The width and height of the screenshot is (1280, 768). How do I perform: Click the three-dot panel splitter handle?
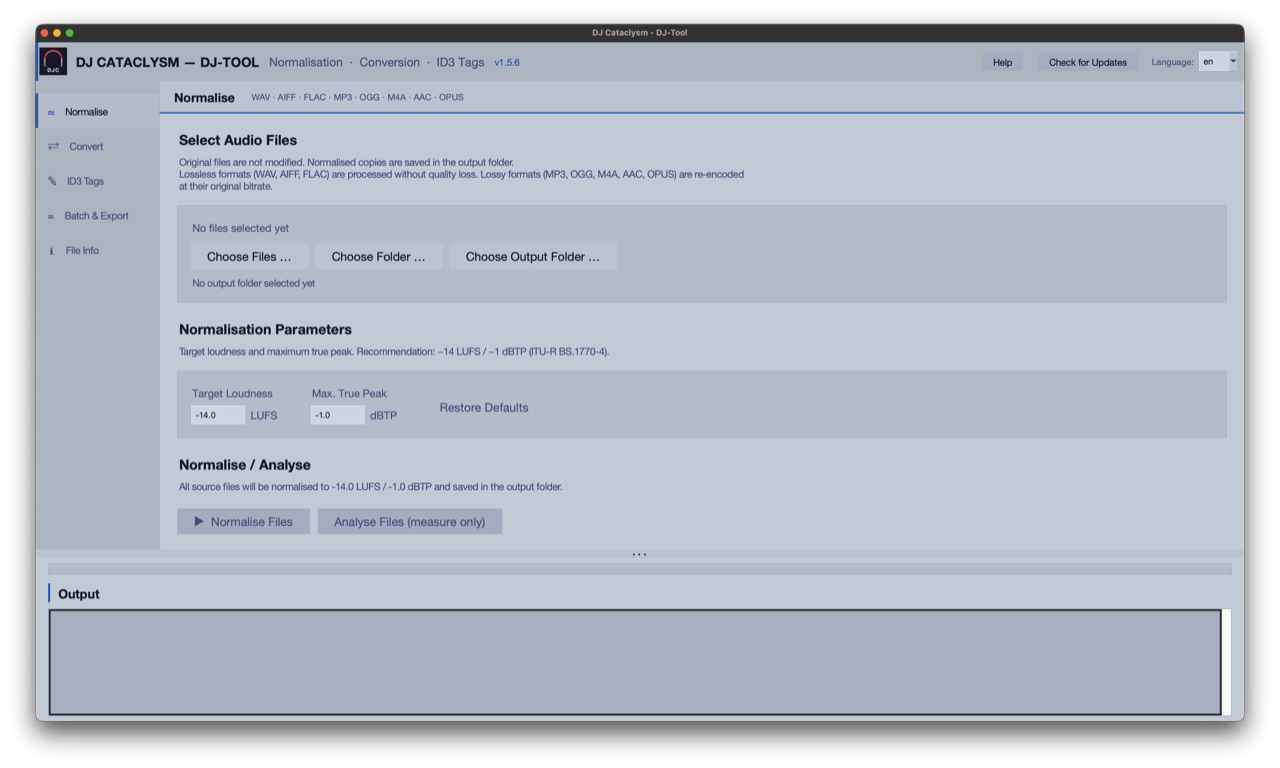pos(639,554)
